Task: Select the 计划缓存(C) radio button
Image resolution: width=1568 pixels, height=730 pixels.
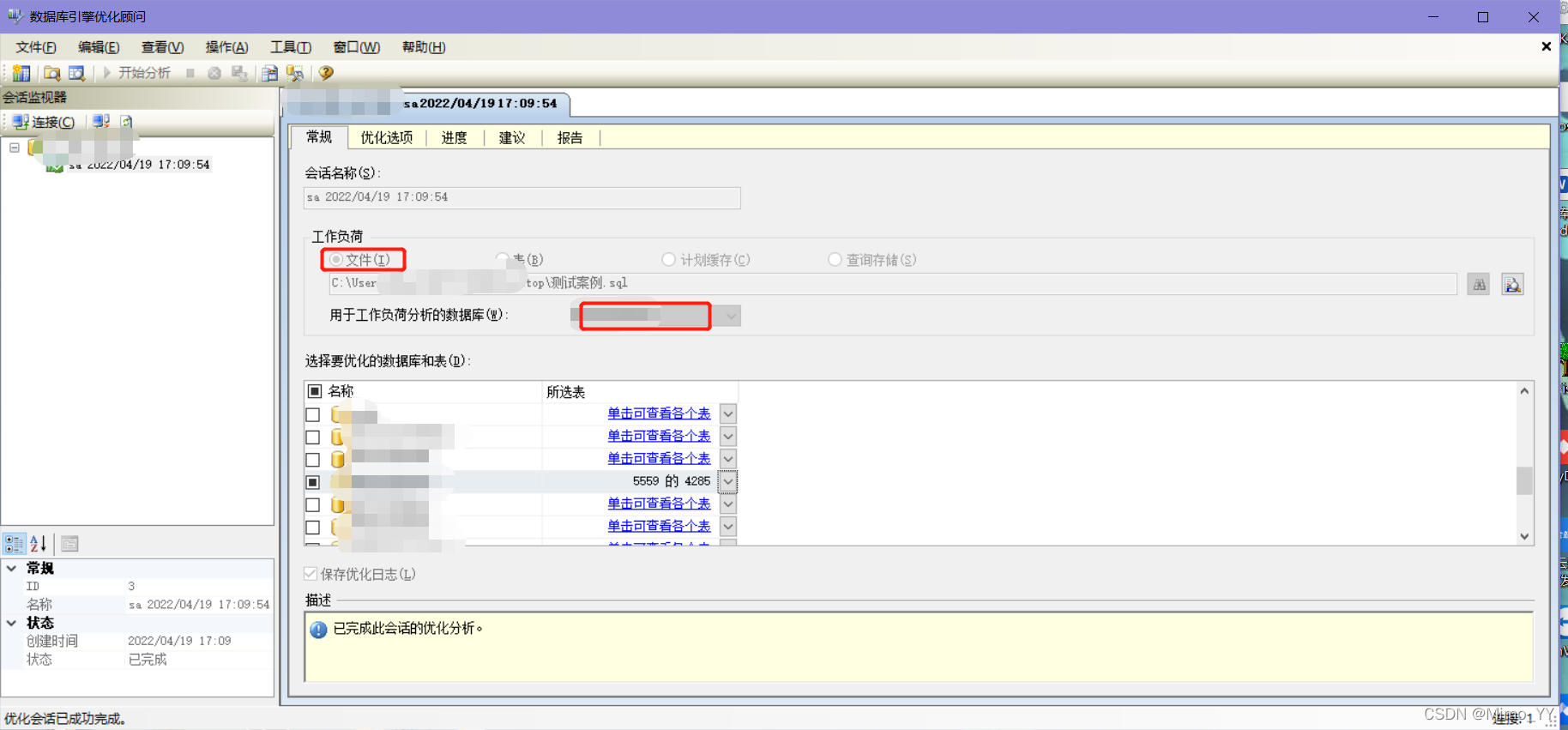Action: 668,259
